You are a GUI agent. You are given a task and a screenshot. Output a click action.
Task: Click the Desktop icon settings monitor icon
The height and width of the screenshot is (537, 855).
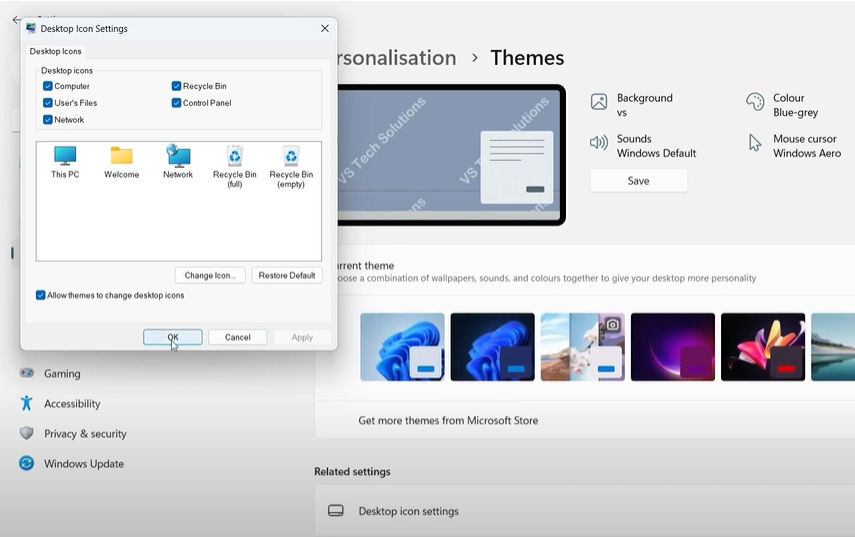(335, 511)
